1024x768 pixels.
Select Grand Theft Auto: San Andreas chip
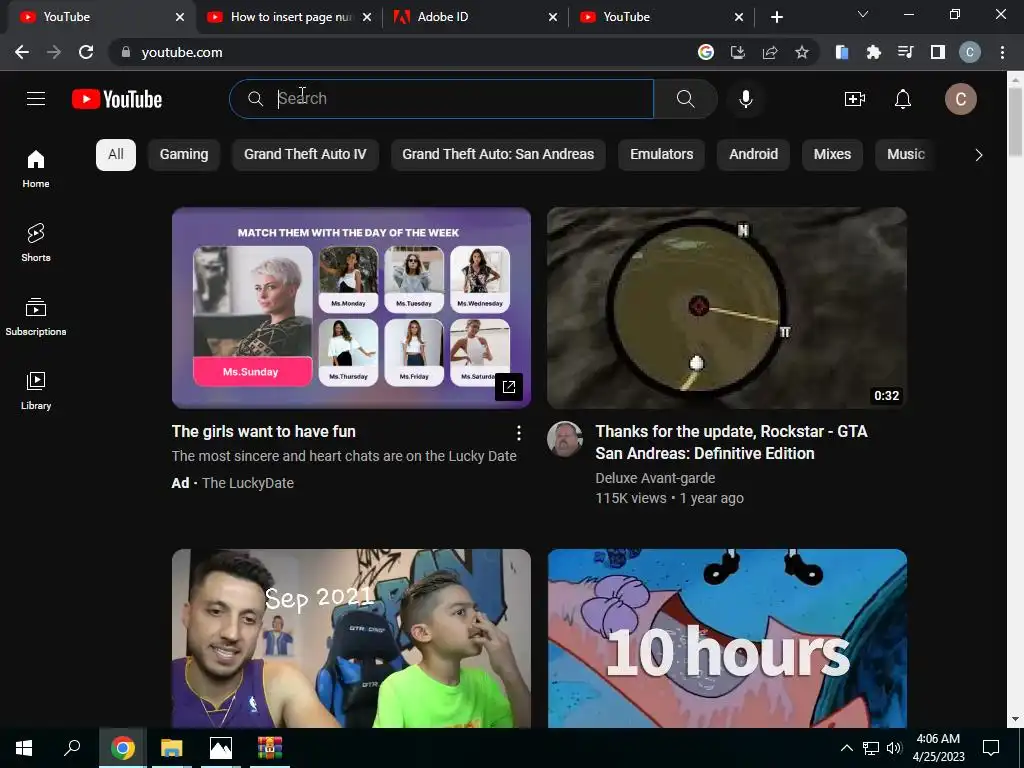pos(498,155)
